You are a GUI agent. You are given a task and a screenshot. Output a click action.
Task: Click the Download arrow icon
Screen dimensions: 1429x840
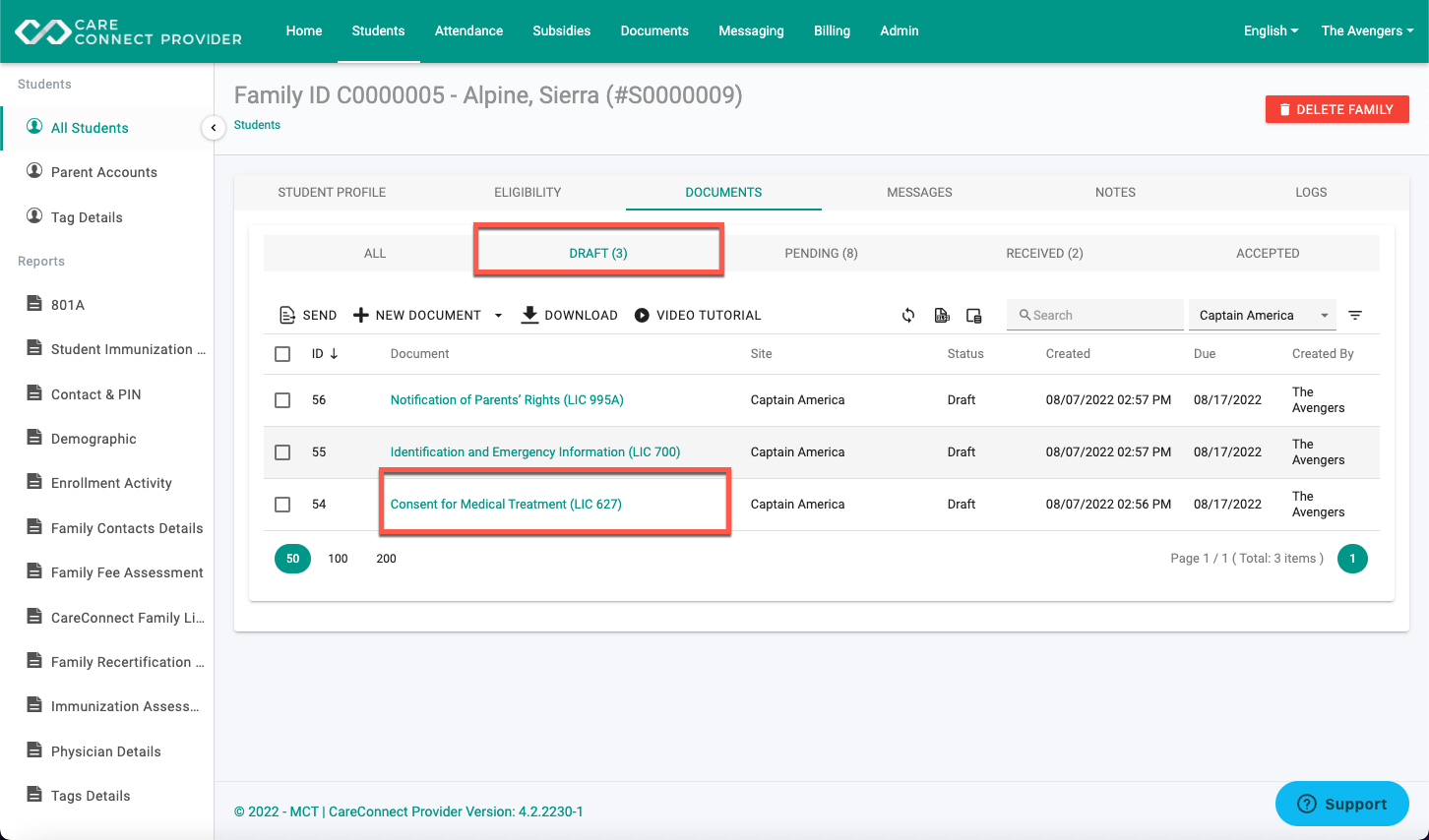pos(529,315)
